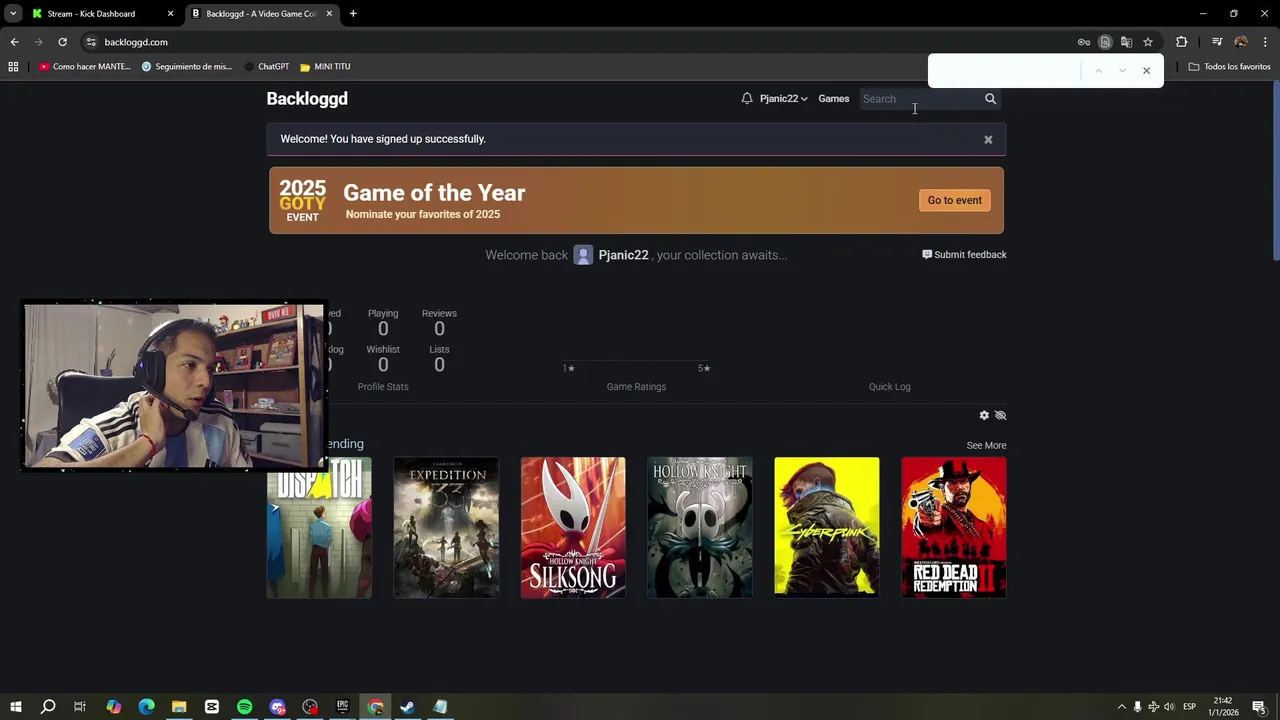View site information icon in address bar

point(91,42)
